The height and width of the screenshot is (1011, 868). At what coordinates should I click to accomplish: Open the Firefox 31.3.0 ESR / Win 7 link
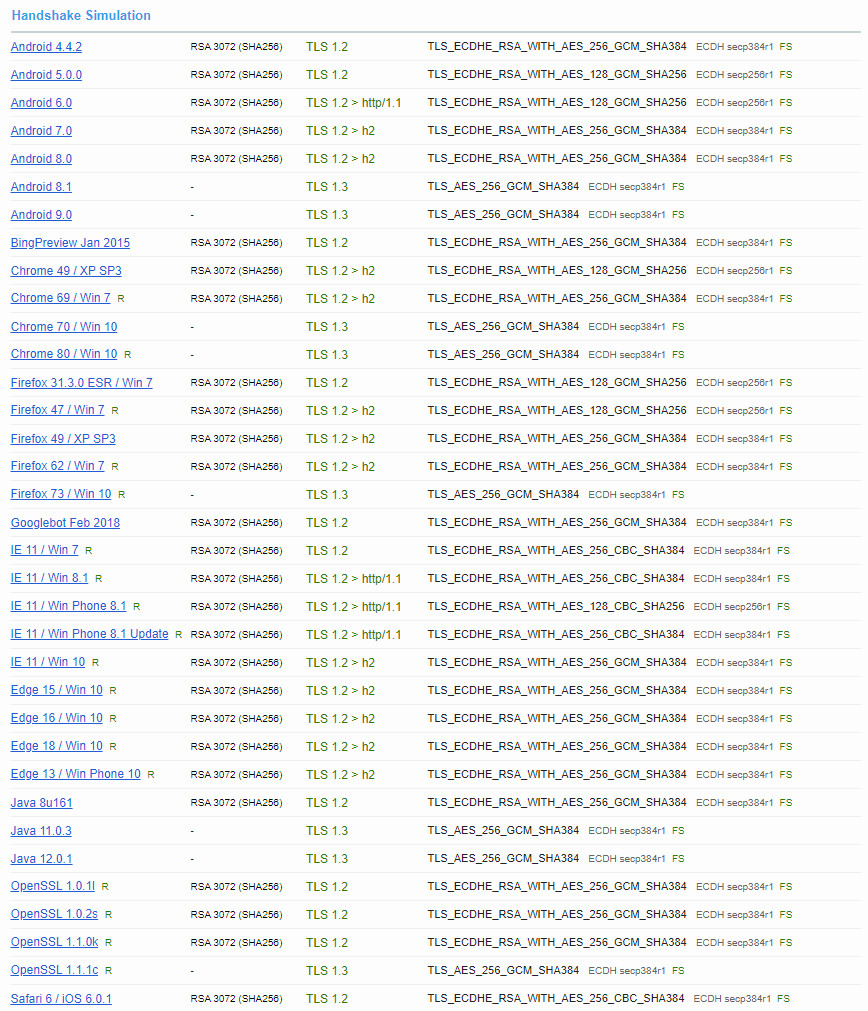pyautogui.click(x=81, y=383)
